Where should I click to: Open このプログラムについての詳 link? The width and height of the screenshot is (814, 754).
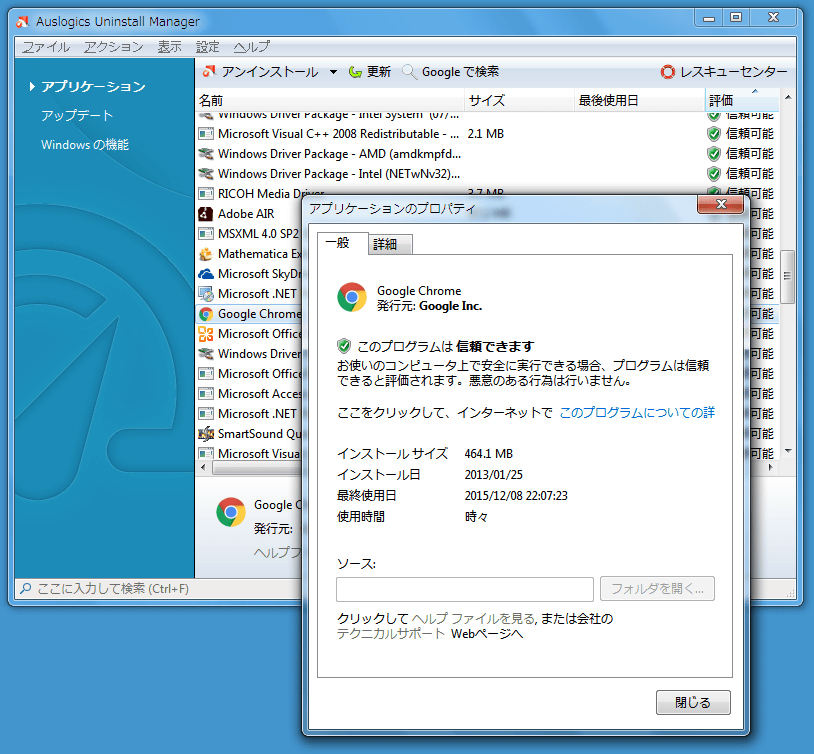637,412
